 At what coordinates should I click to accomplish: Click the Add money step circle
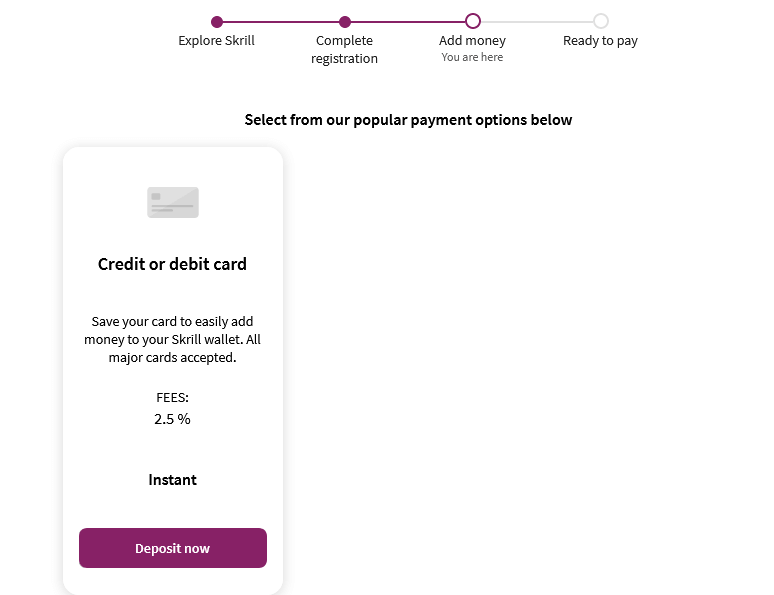(x=473, y=21)
